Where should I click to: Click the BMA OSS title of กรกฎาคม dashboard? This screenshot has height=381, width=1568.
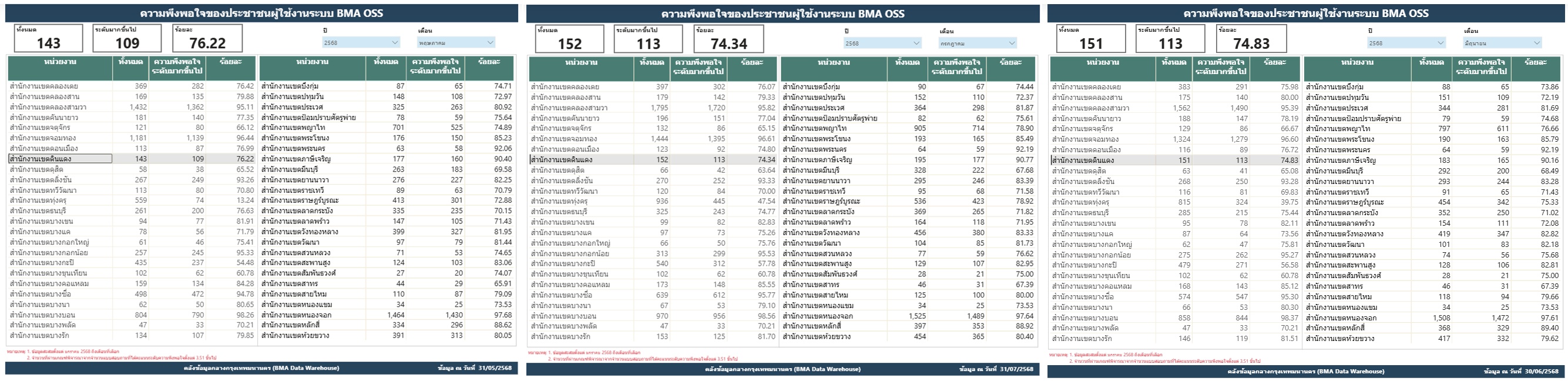783,14
